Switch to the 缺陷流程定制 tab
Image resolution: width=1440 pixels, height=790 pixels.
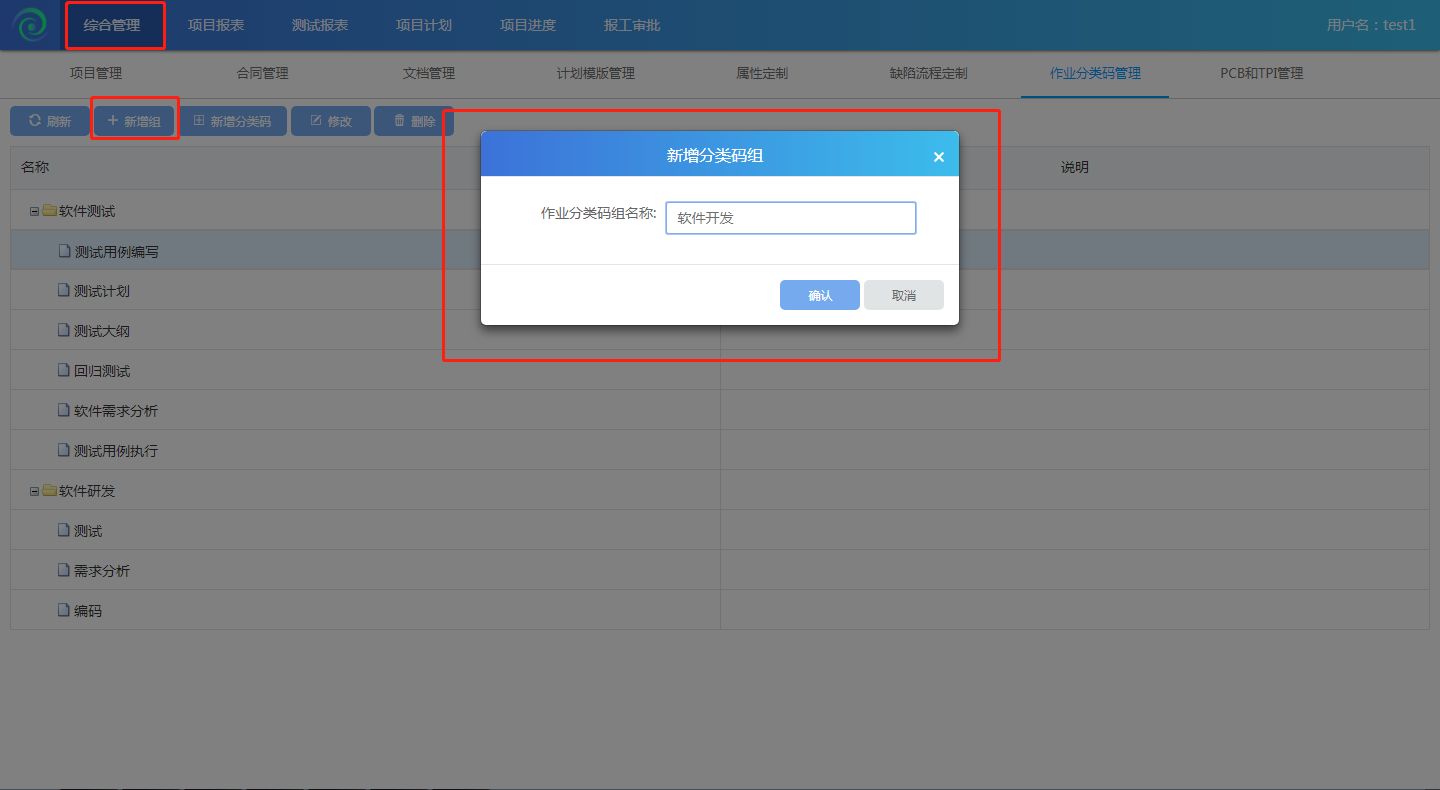coord(928,73)
